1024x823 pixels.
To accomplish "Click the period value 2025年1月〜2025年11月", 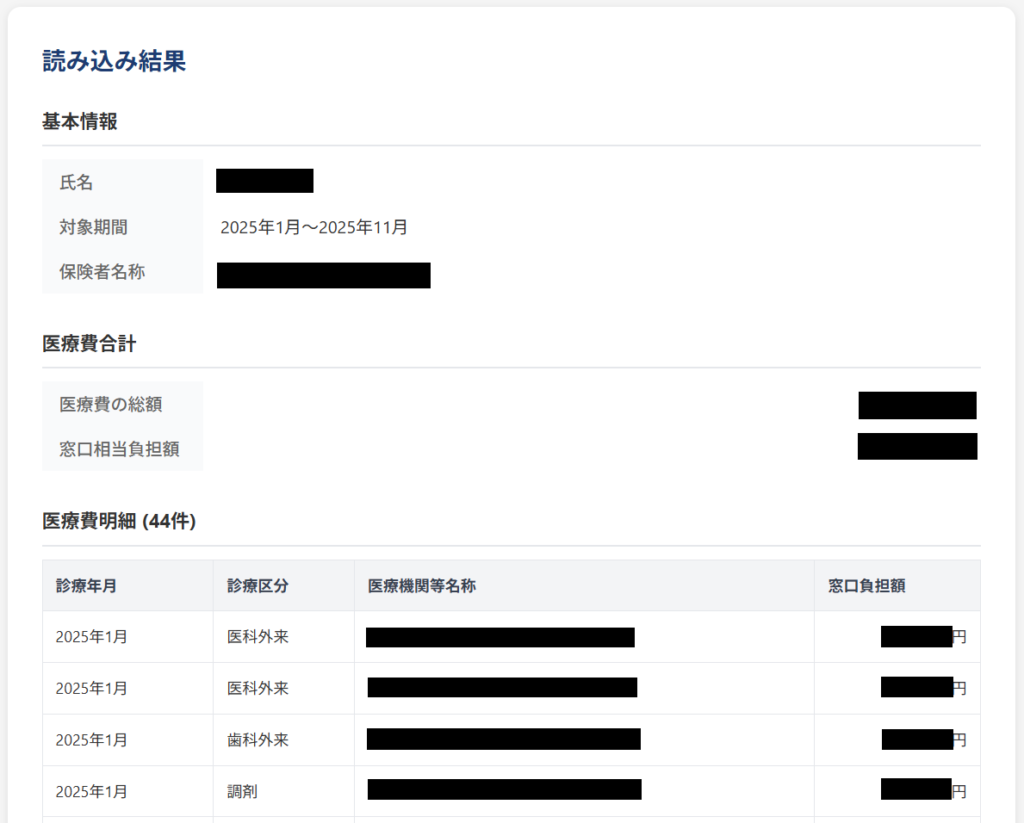I will click(x=314, y=227).
